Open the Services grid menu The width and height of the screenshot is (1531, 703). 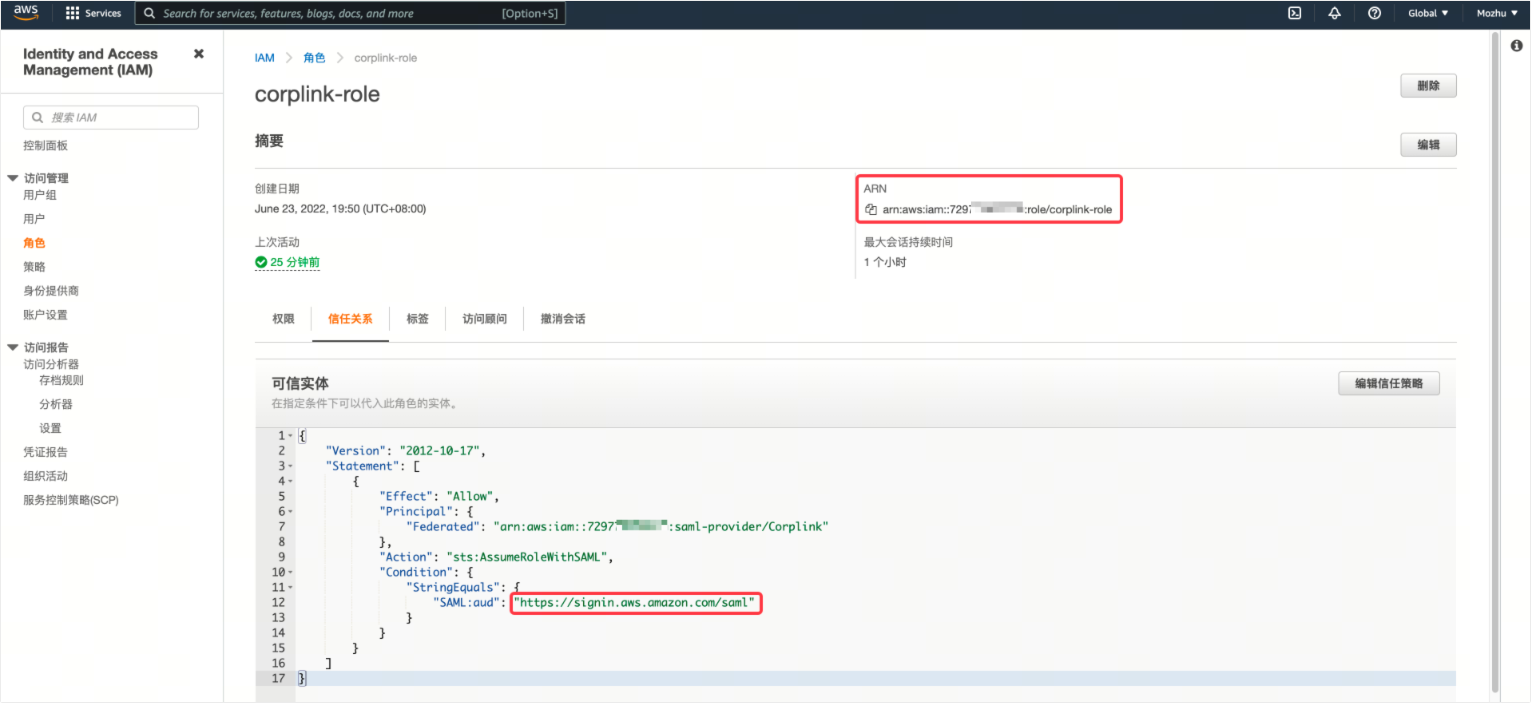[x=93, y=13]
